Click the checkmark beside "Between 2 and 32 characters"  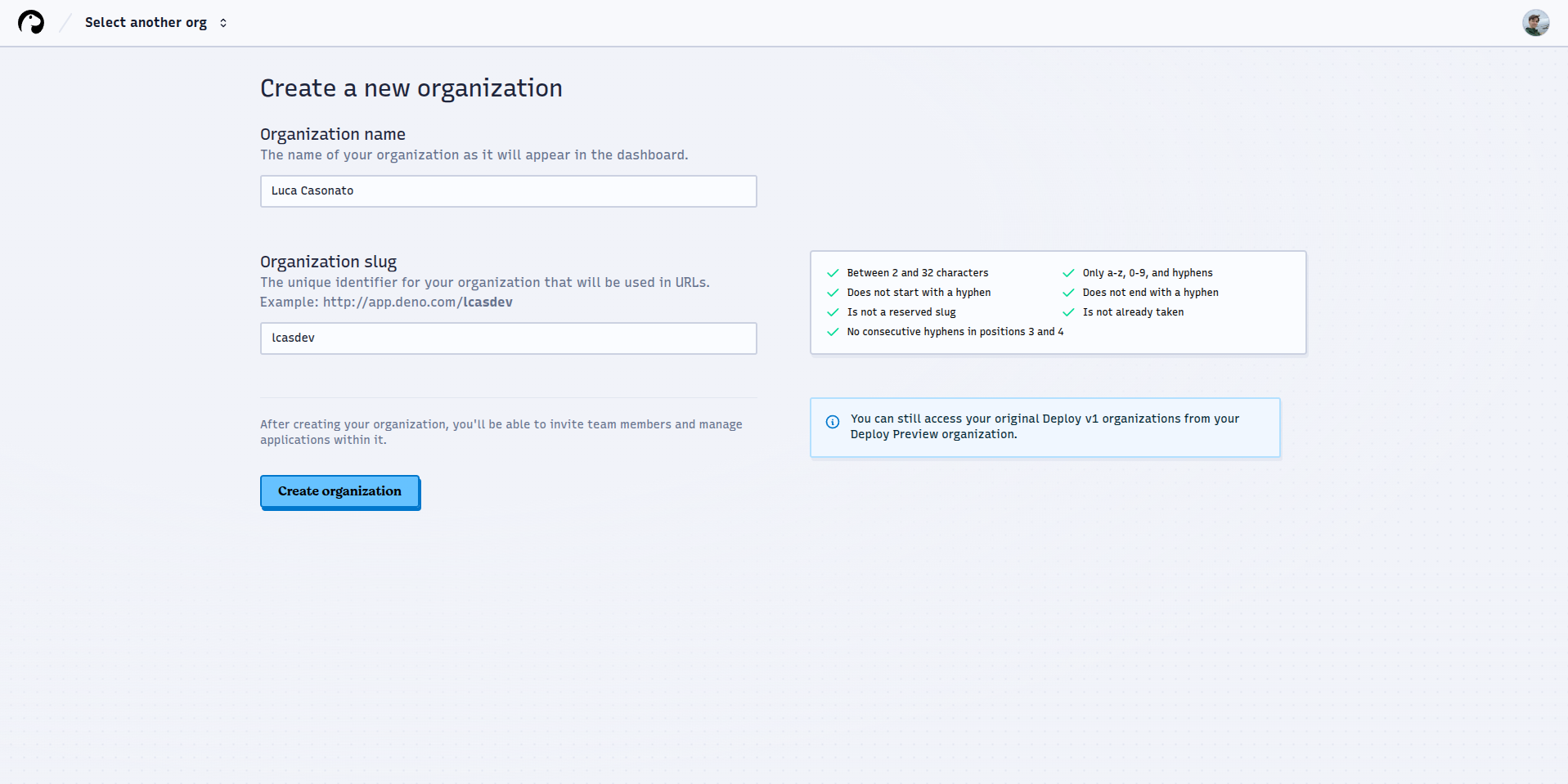click(833, 272)
